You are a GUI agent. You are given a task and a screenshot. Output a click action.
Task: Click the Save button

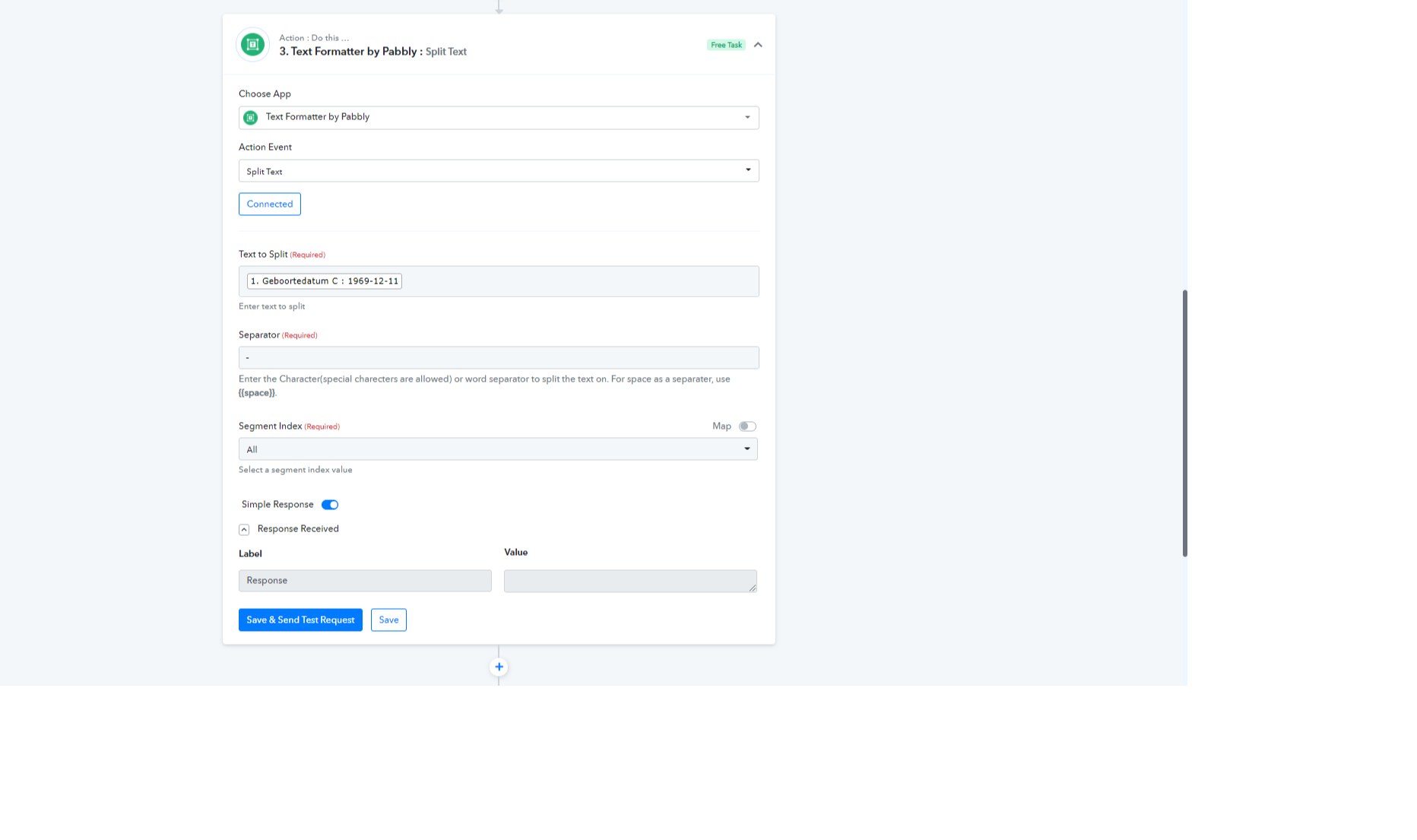coord(388,620)
